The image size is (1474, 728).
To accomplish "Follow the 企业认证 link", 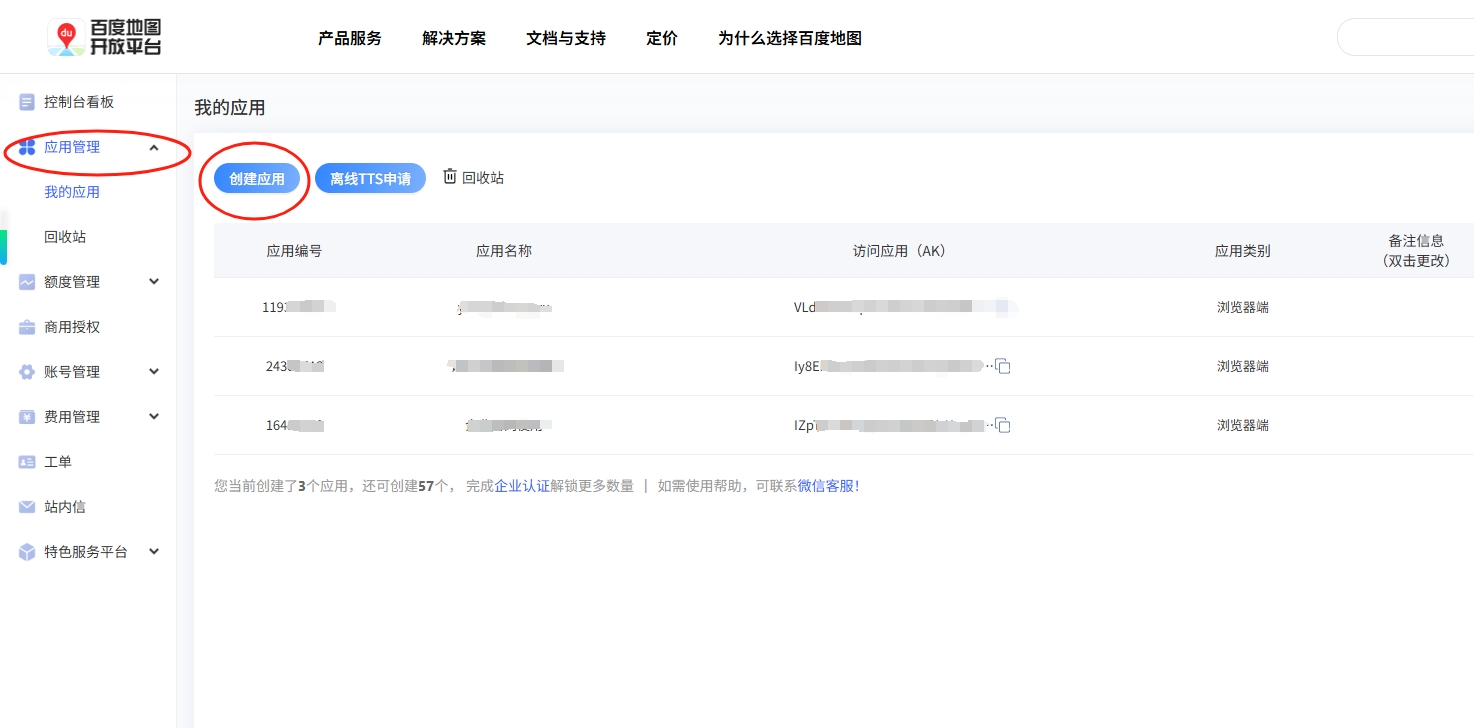I will pyautogui.click(x=522, y=486).
